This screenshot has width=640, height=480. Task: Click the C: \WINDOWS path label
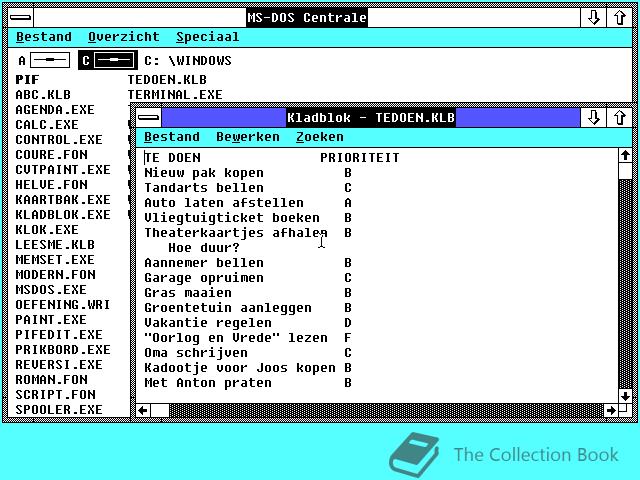tap(188, 61)
